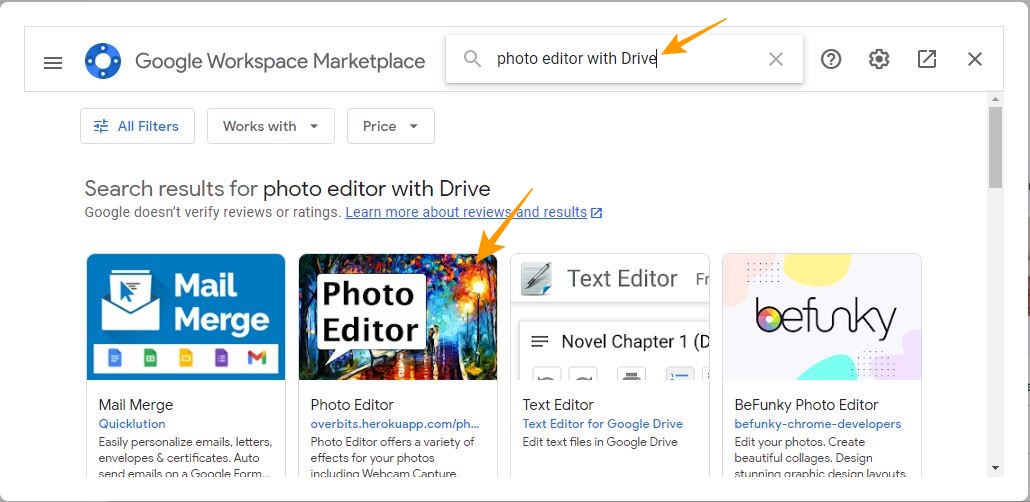This screenshot has width=1030, height=502.
Task: Expand the Price dropdown
Action: (391, 126)
